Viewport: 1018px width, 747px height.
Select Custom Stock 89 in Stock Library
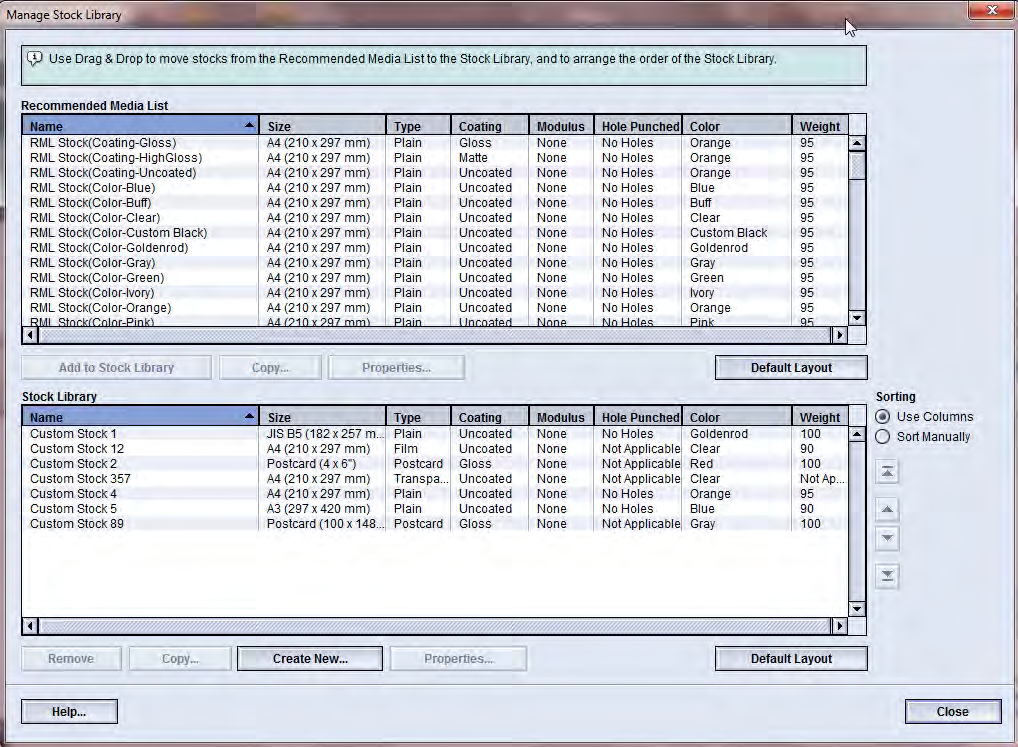pos(435,523)
